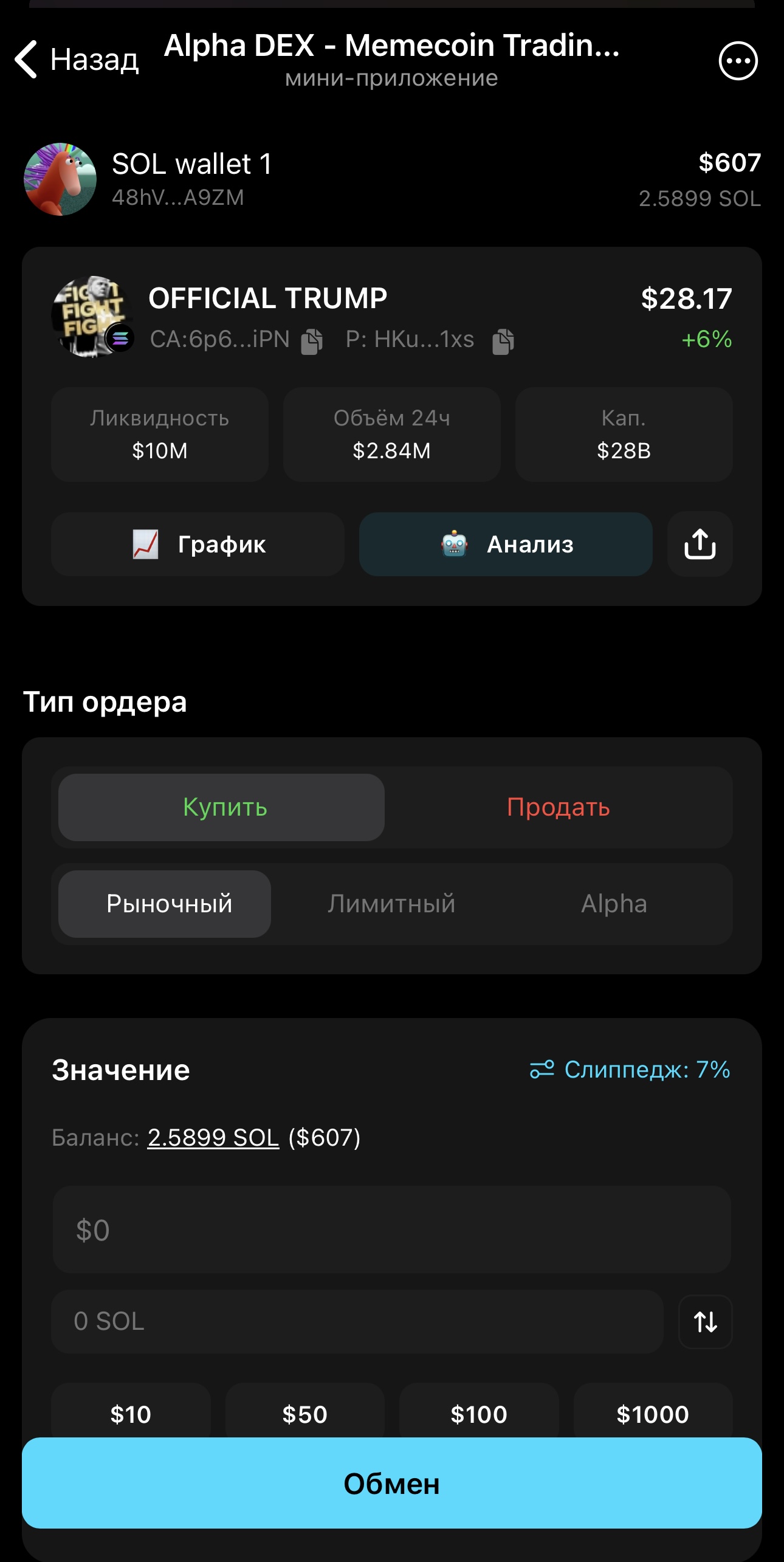Tap the OFFICIAL TRUMP token logo
The height and width of the screenshot is (1562, 784).
point(92,316)
